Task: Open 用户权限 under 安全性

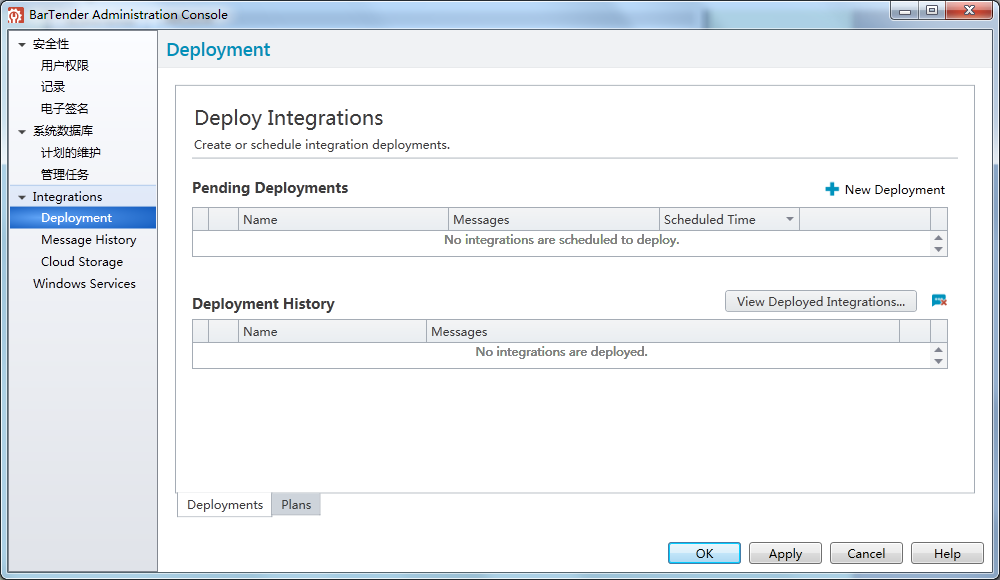Action: click(65, 66)
